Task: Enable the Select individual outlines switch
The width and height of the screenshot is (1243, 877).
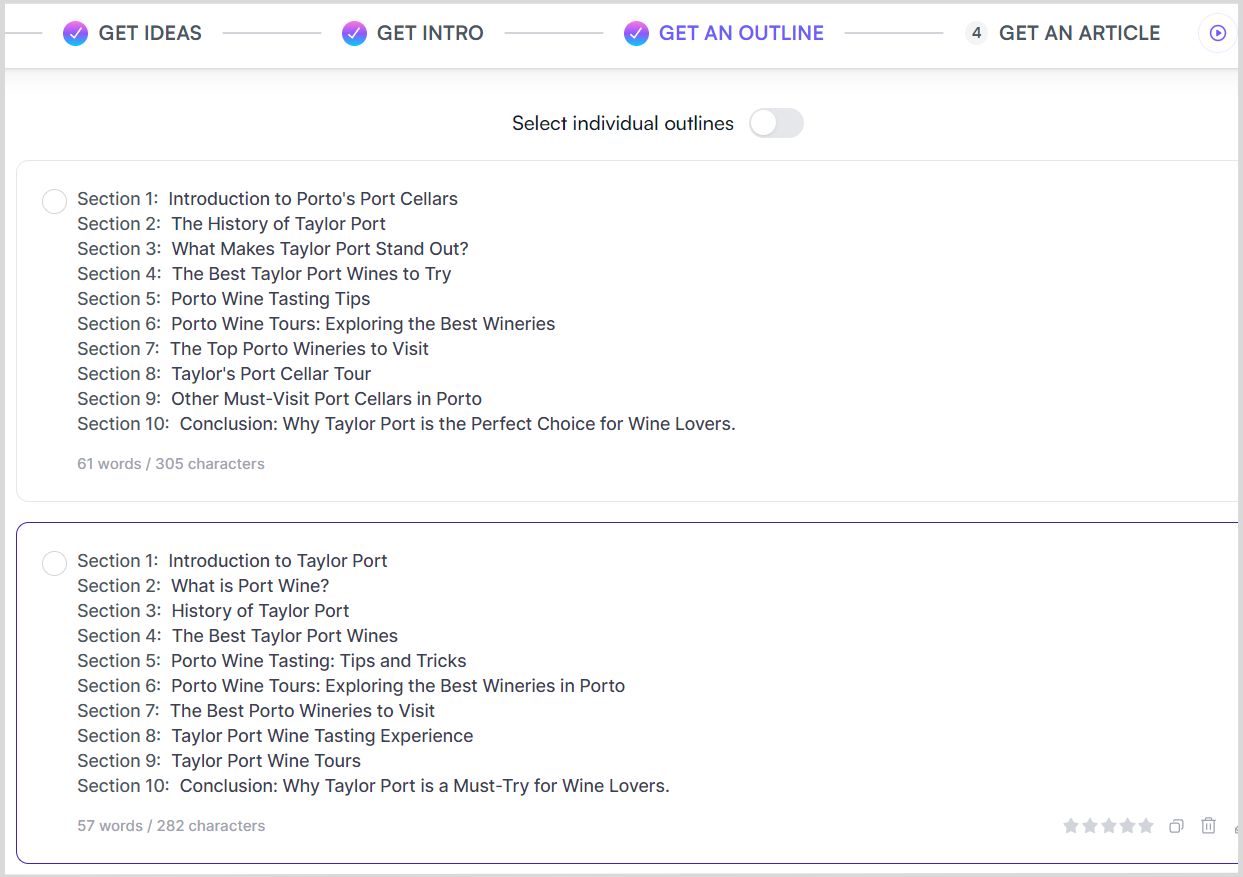Action: [x=776, y=123]
